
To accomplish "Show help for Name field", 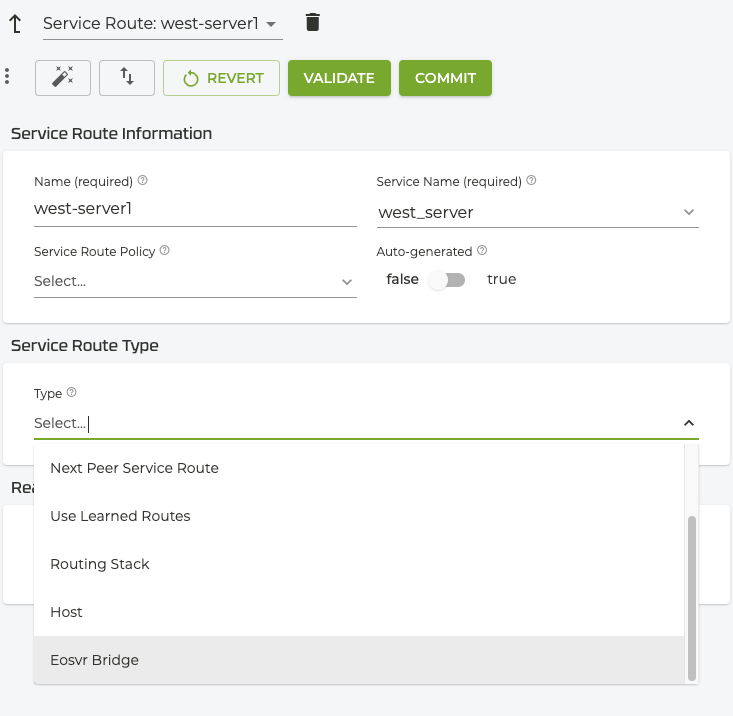I will coord(143,181).
